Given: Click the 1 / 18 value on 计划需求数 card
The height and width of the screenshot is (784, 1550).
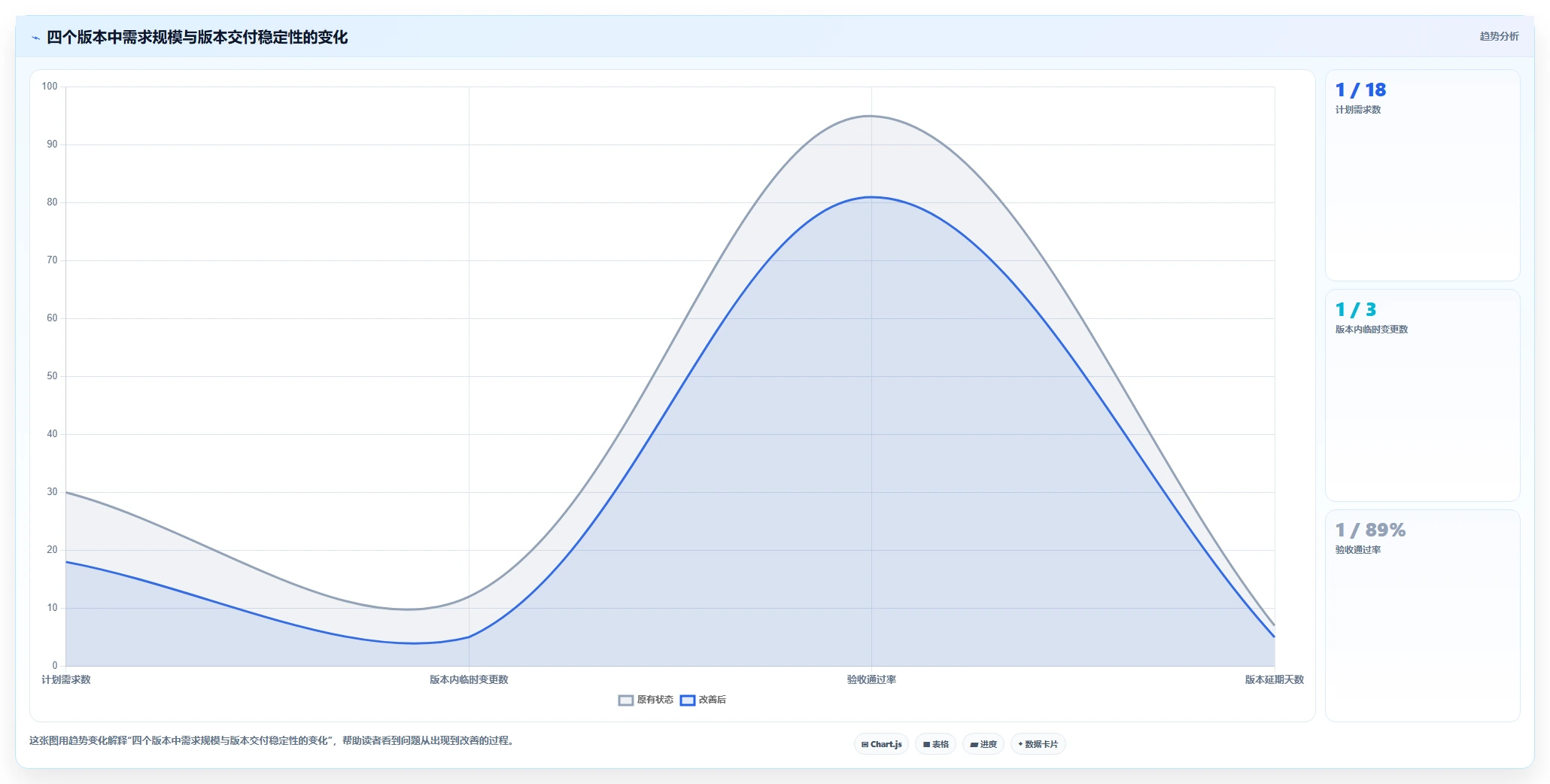Looking at the screenshot, I should click(1360, 90).
